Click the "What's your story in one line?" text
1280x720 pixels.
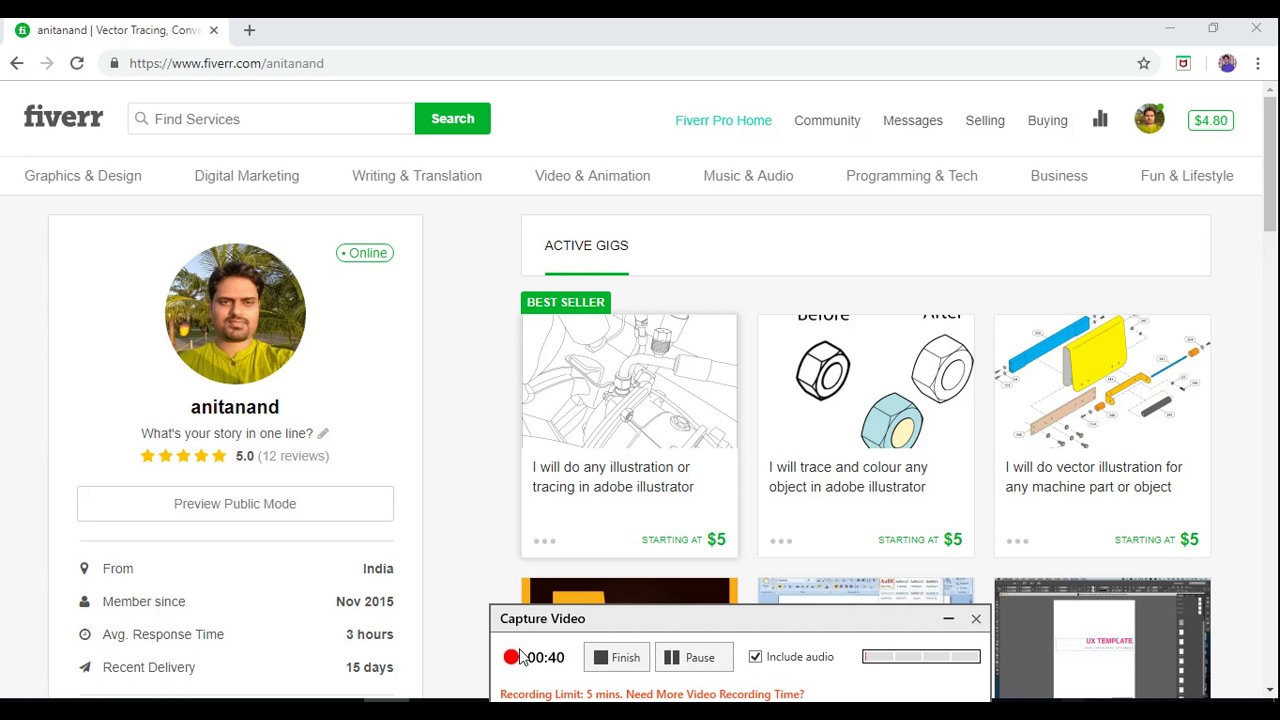[x=227, y=433]
